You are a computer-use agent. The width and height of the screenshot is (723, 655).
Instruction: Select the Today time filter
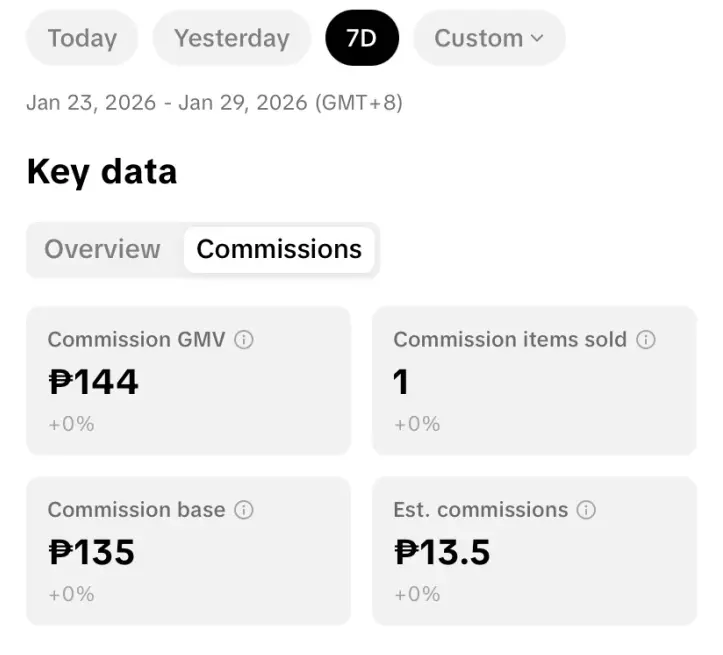click(x=82, y=38)
